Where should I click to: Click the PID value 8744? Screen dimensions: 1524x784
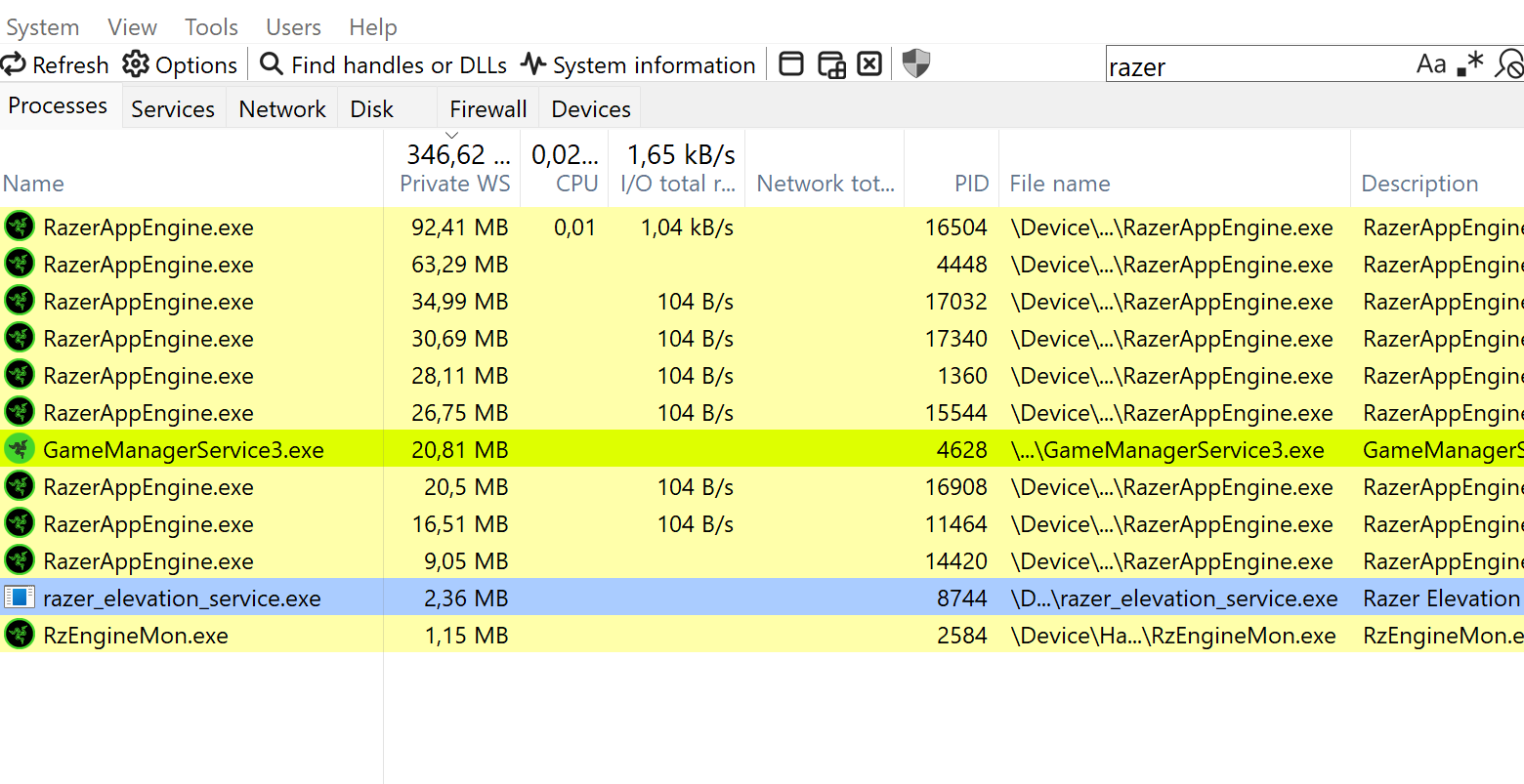[961, 598]
